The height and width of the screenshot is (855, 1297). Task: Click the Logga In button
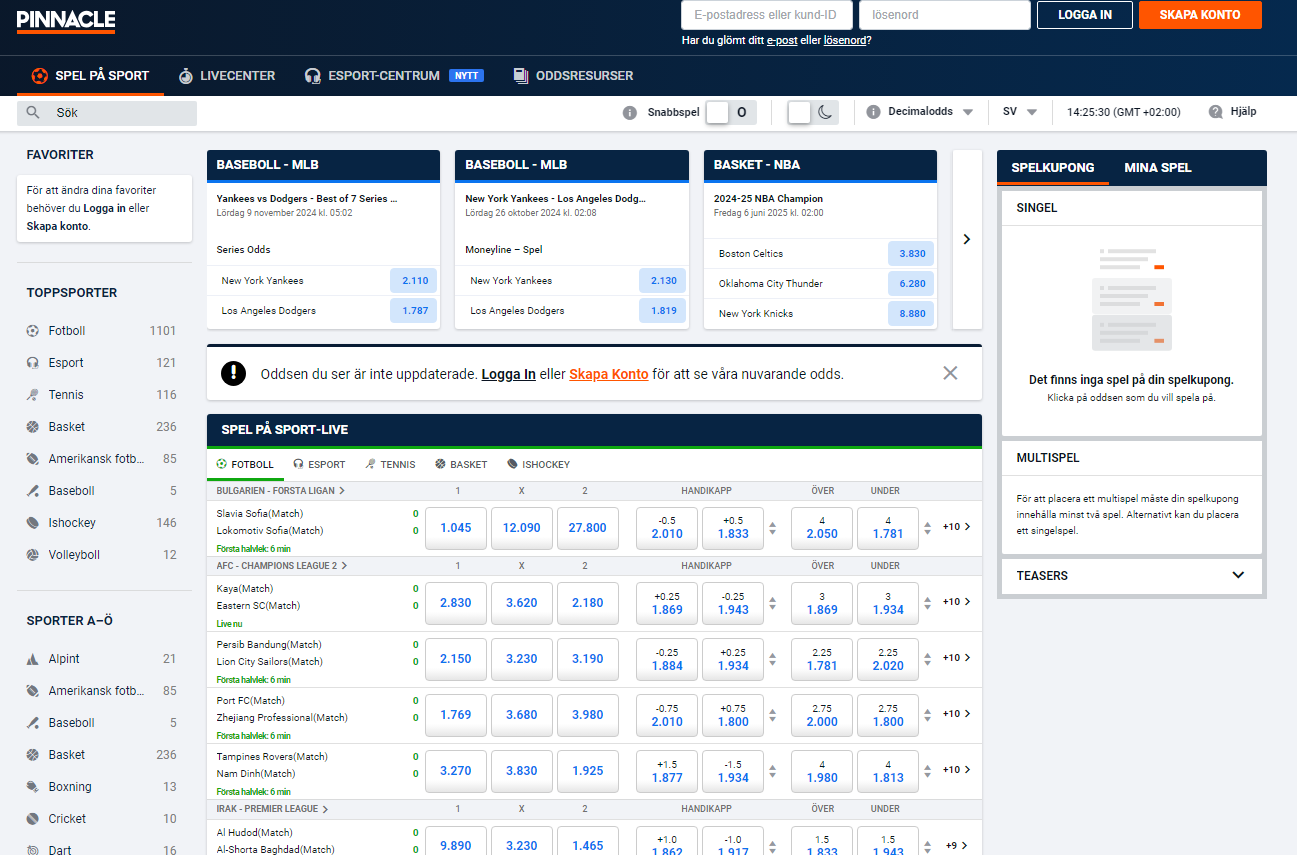click(1084, 15)
